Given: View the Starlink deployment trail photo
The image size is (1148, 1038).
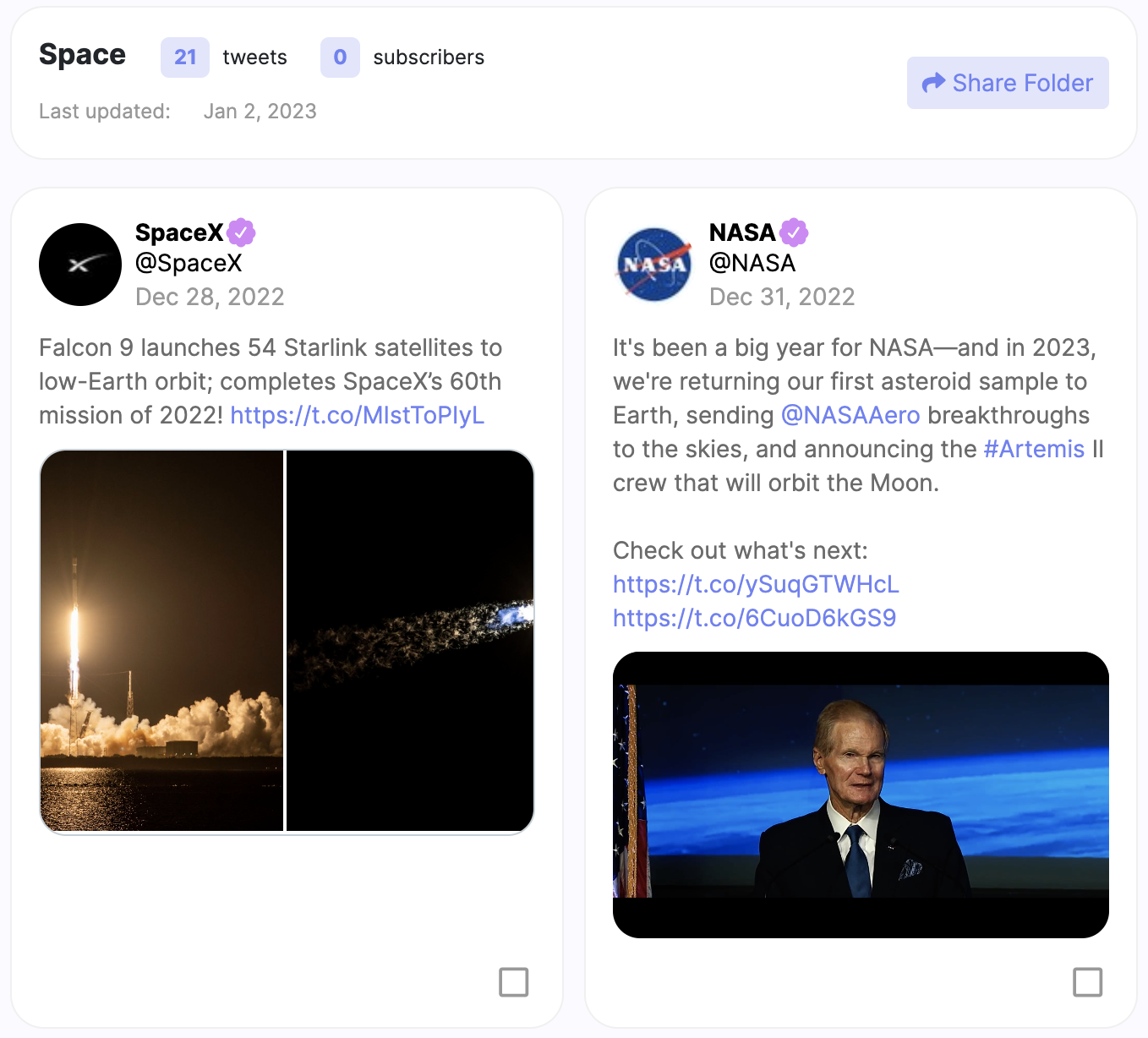Looking at the screenshot, I should tap(410, 641).
